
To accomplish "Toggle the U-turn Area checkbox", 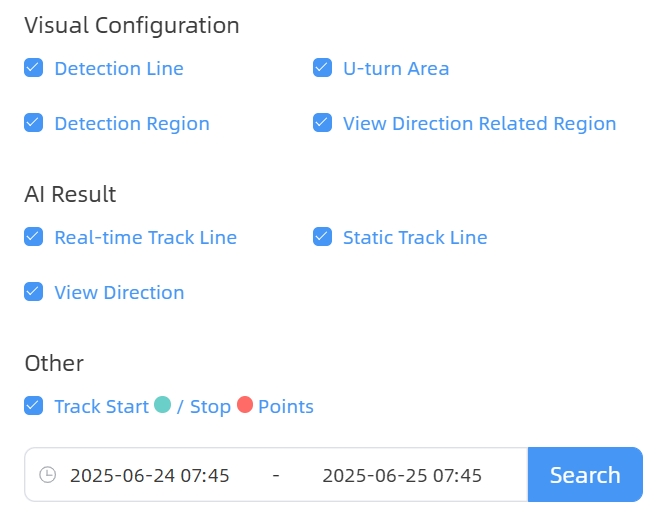I will click(x=322, y=68).
